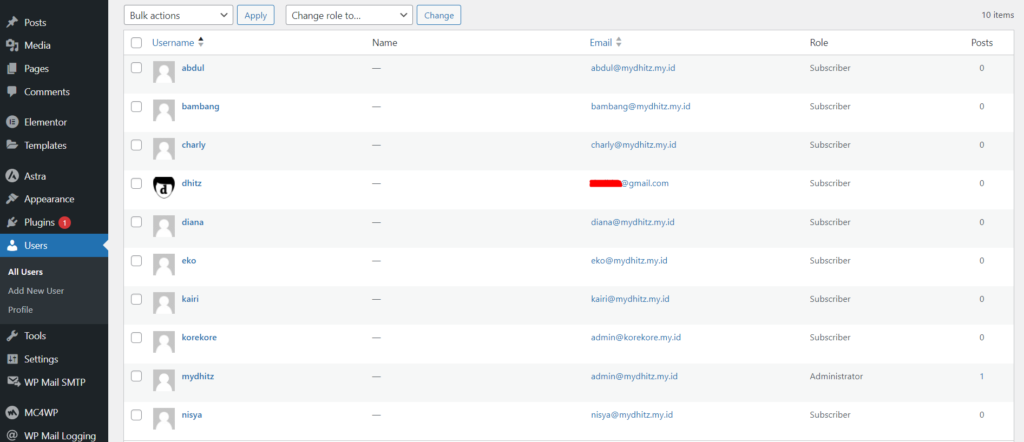Click the Templates folder icon

point(12,146)
